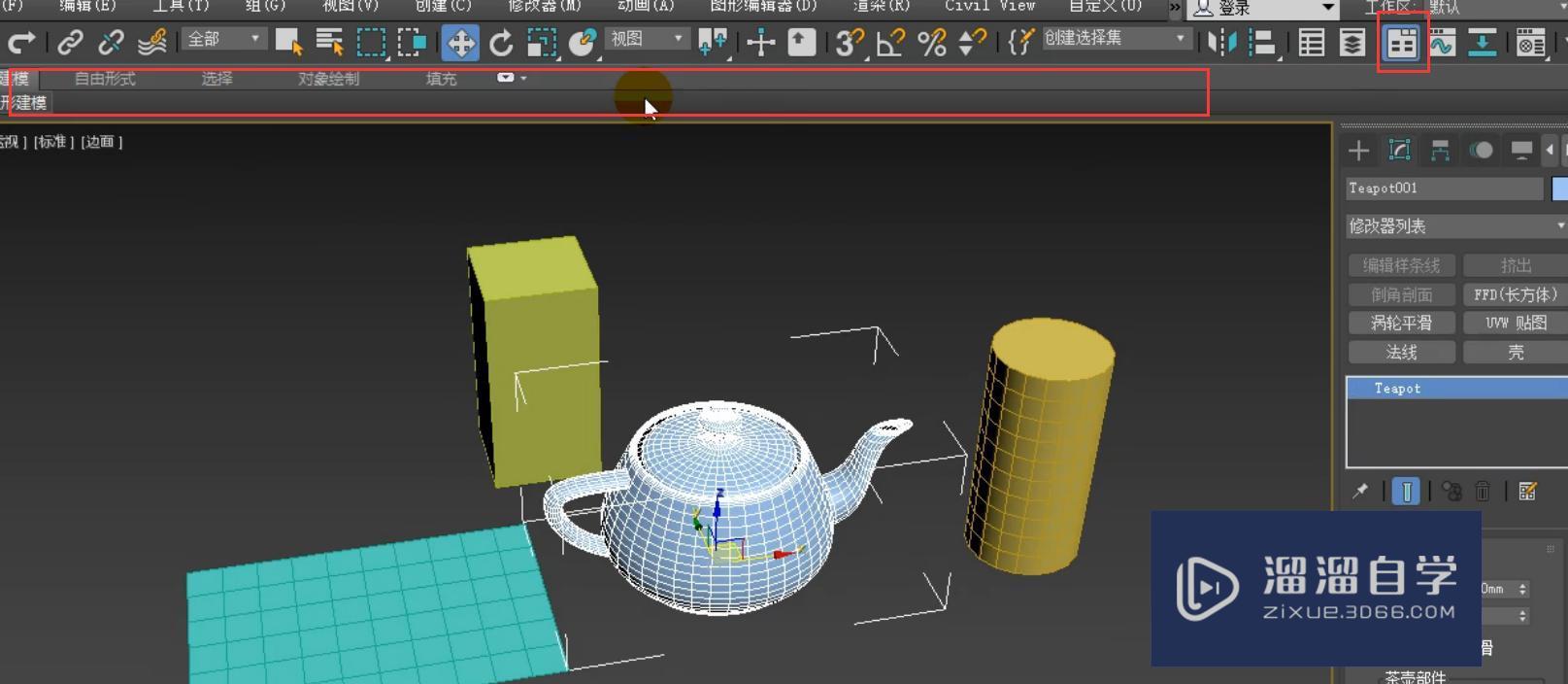Activate the Select and Rotate tool
Viewport: 1568px width, 684px height.
coord(501,42)
